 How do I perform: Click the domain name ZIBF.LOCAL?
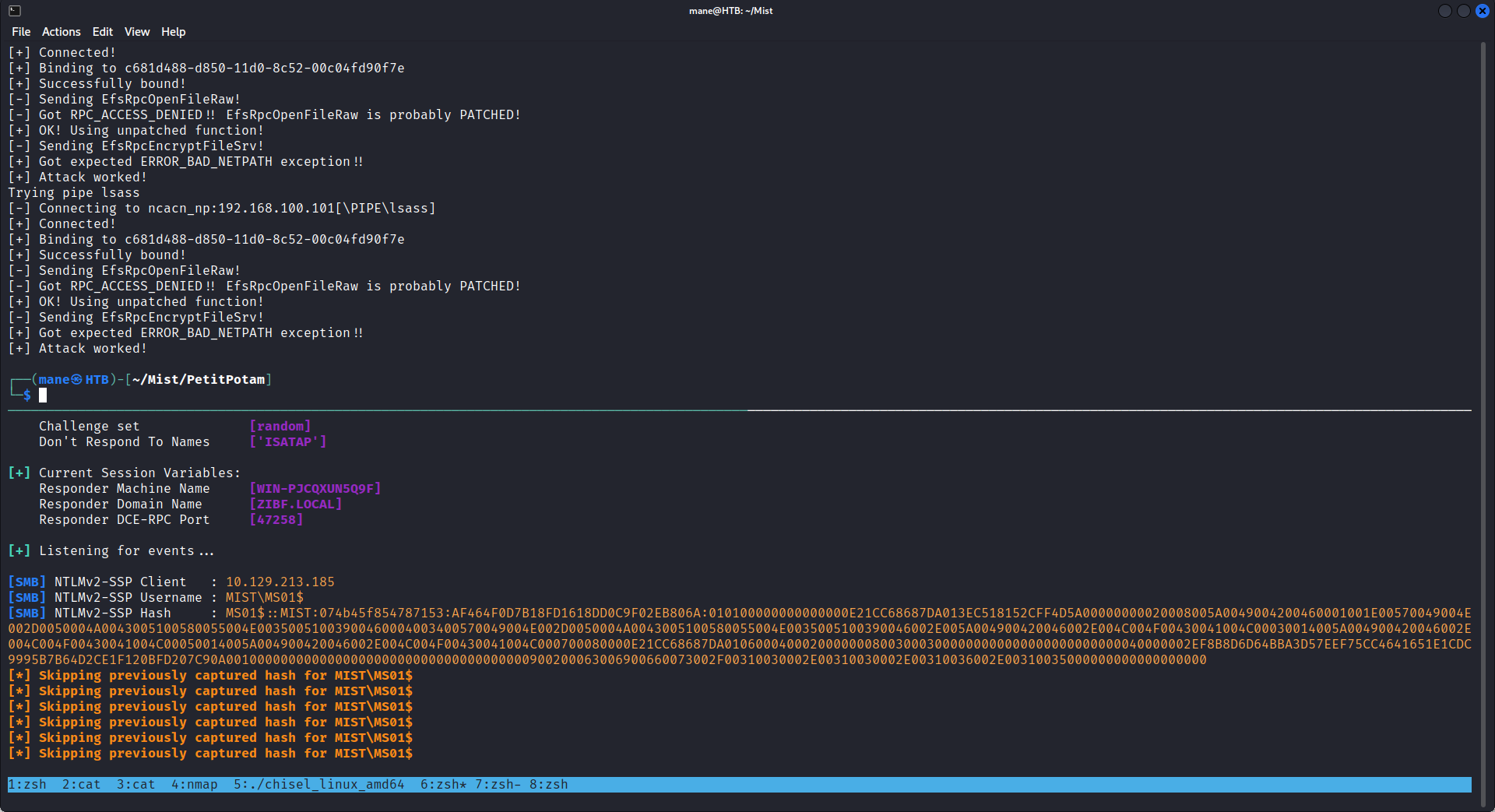296,504
